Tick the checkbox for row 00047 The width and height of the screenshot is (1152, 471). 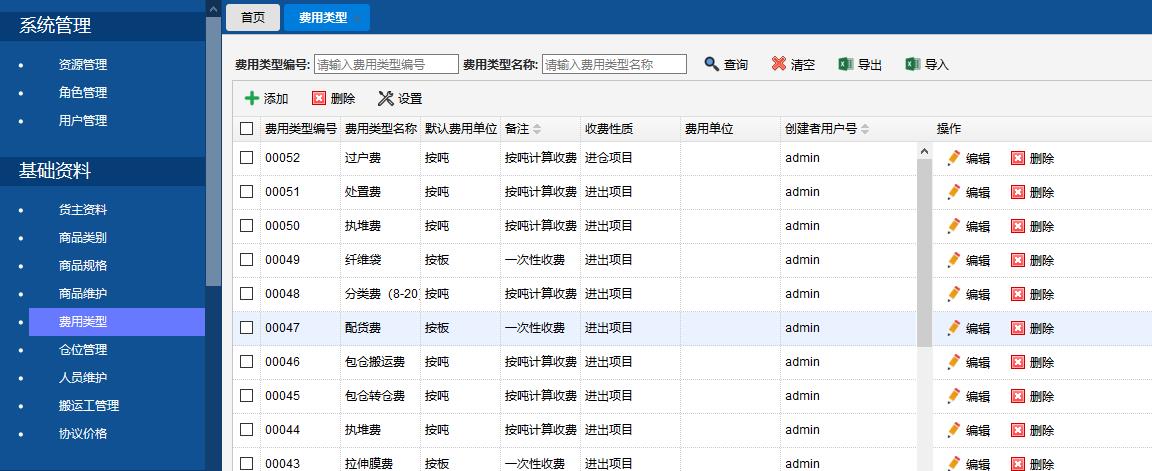point(247,328)
